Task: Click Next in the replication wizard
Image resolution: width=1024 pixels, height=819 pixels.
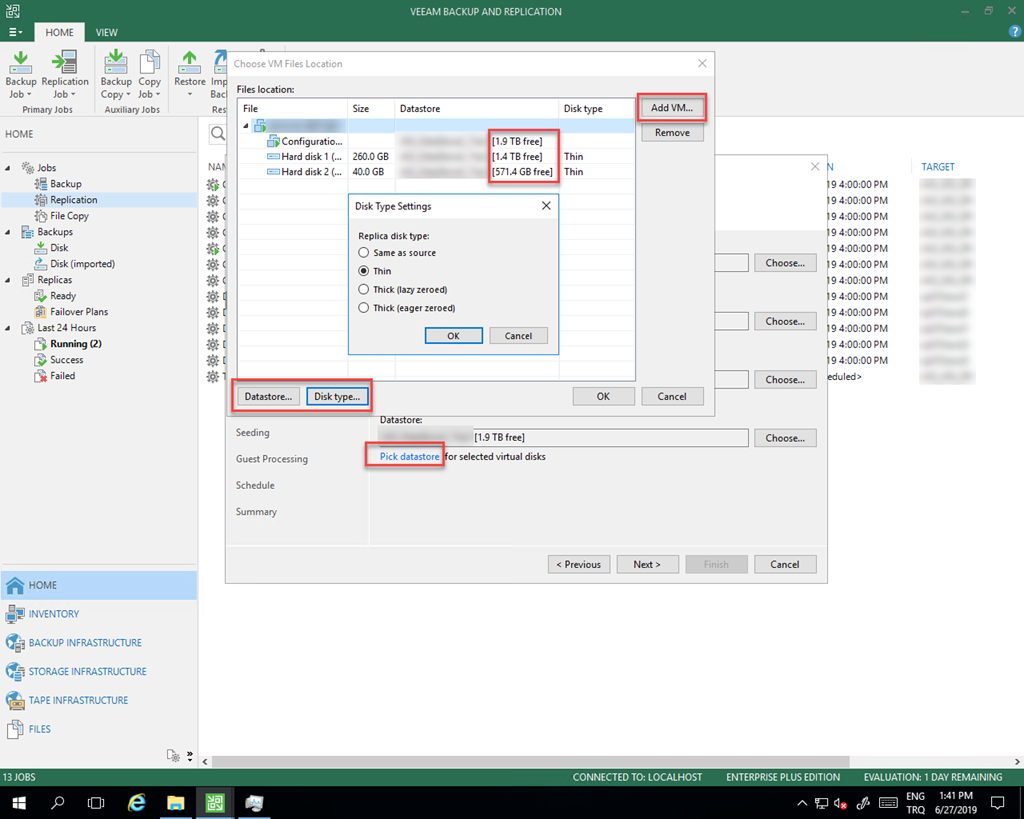Action: (647, 564)
